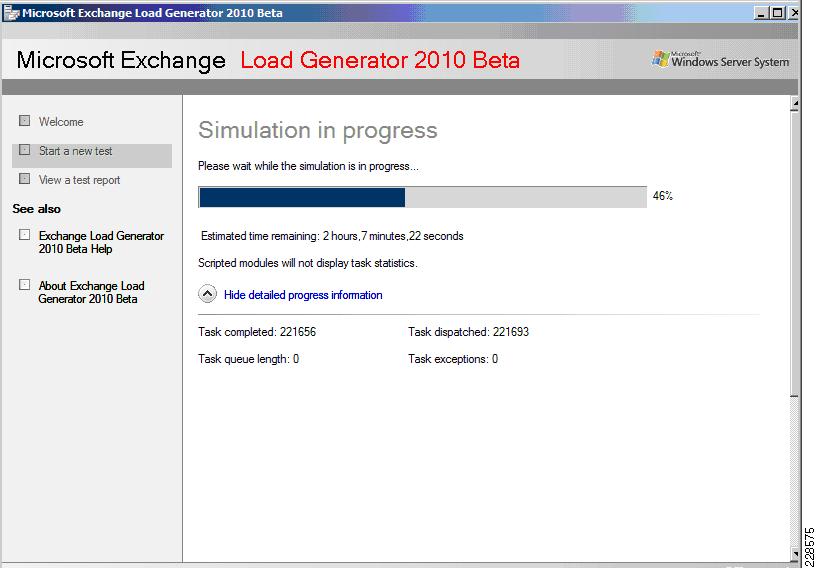Click Hide detailed progress information link
The height and width of the screenshot is (568, 816).
pos(303,295)
